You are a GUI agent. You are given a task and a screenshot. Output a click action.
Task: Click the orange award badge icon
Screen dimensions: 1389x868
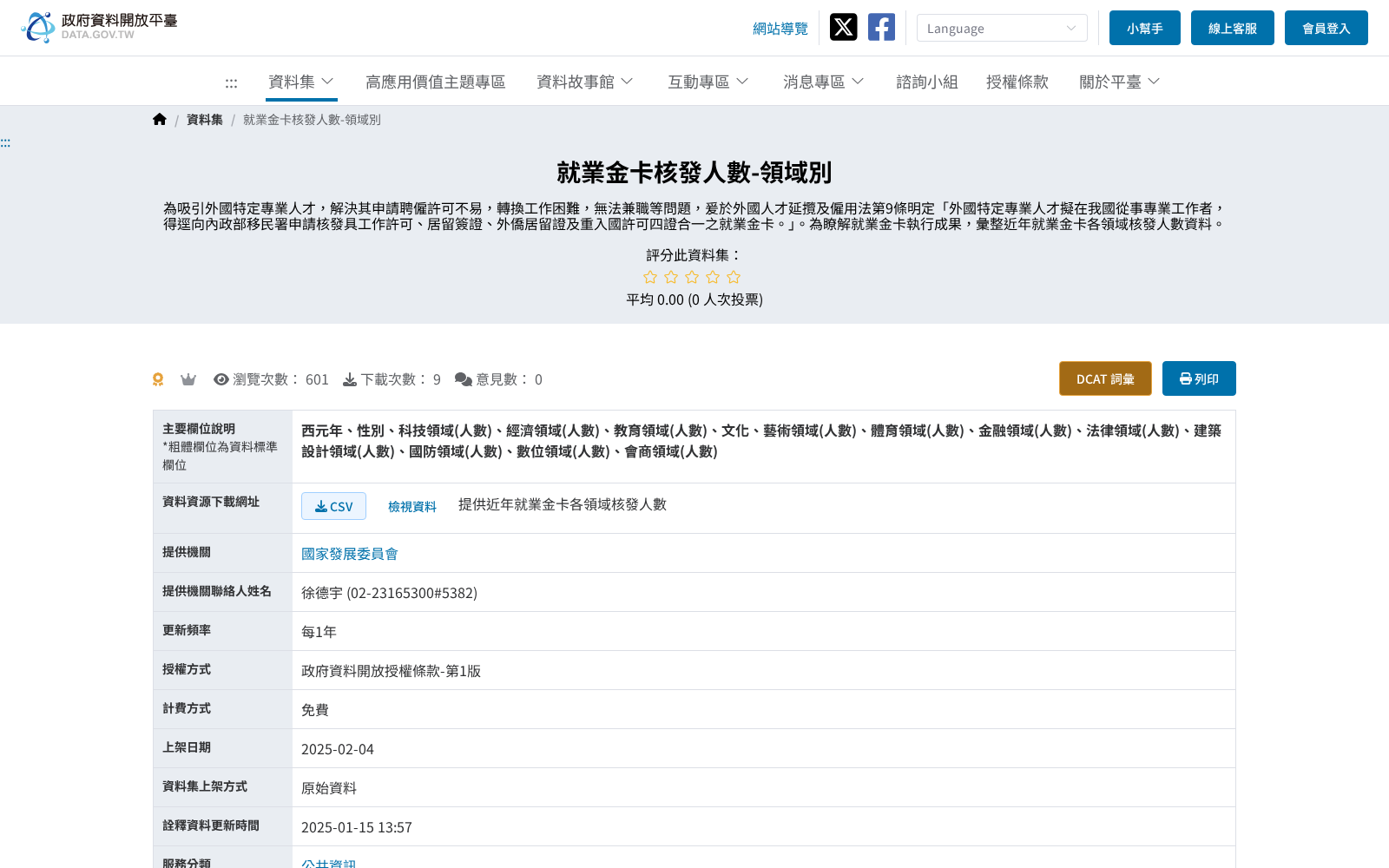(x=158, y=379)
